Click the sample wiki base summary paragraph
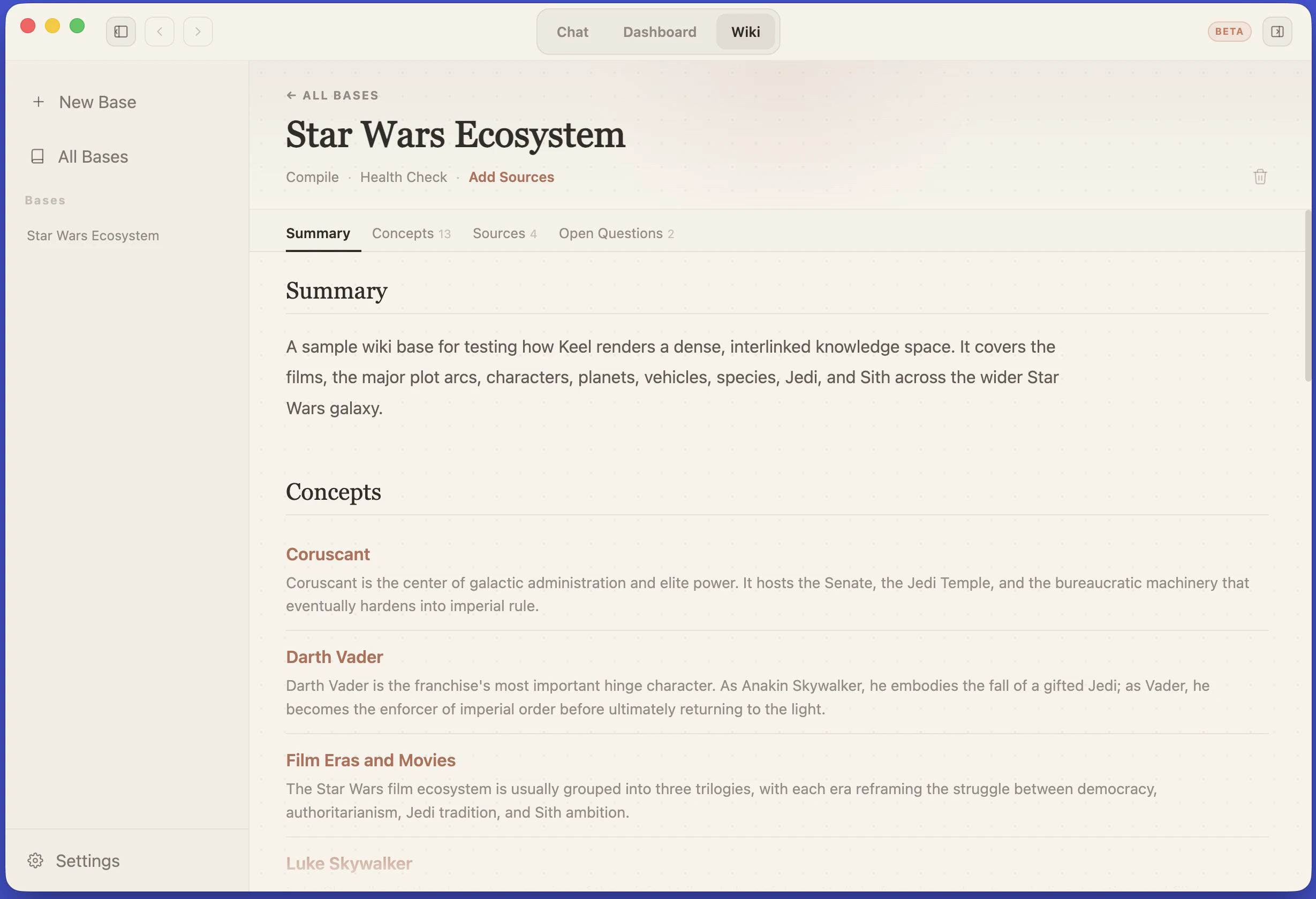Viewport: 1316px width, 899px height. (672, 377)
